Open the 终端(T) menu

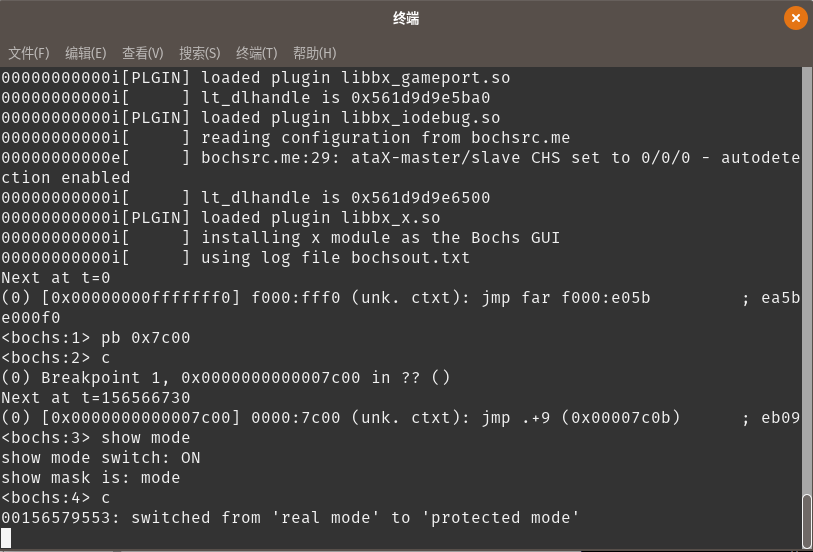tap(257, 53)
